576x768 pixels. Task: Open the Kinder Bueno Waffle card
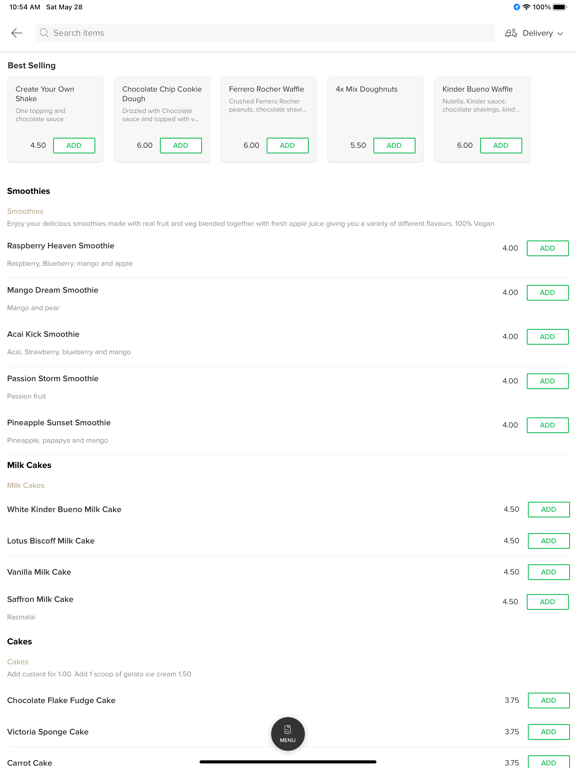pyautogui.click(x=482, y=119)
